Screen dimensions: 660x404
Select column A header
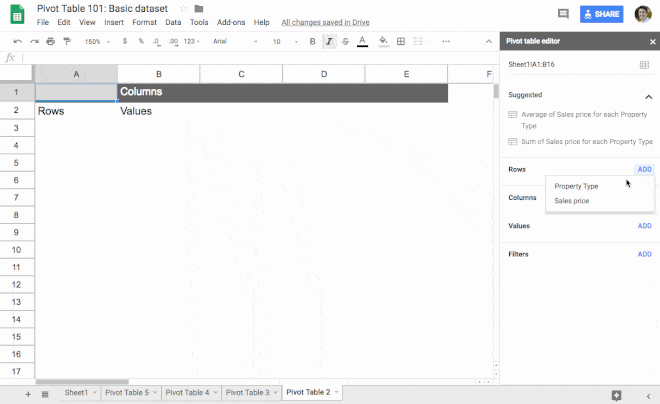click(x=76, y=74)
